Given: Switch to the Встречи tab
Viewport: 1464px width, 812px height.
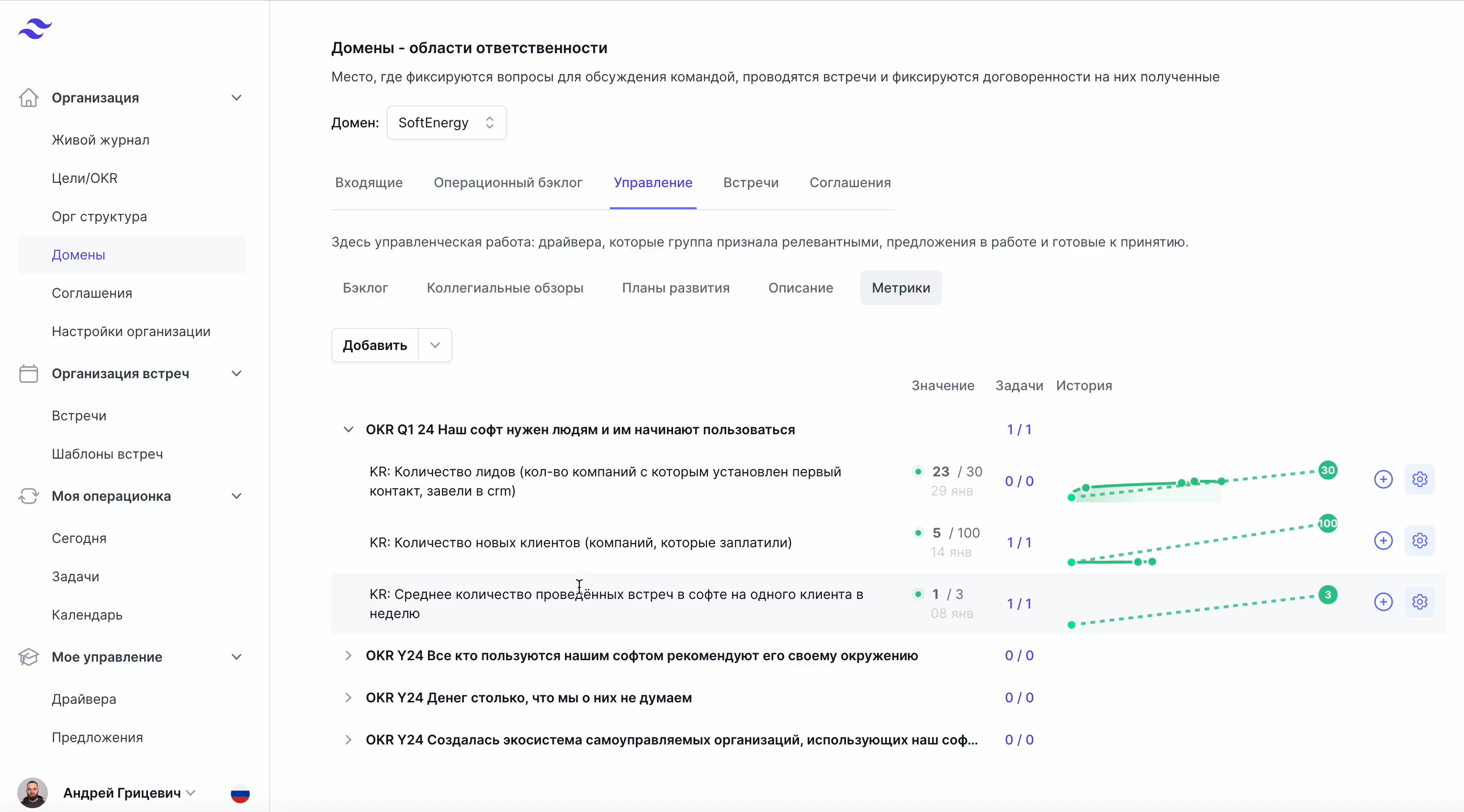Looking at the screenshot, I should (750, 182).
